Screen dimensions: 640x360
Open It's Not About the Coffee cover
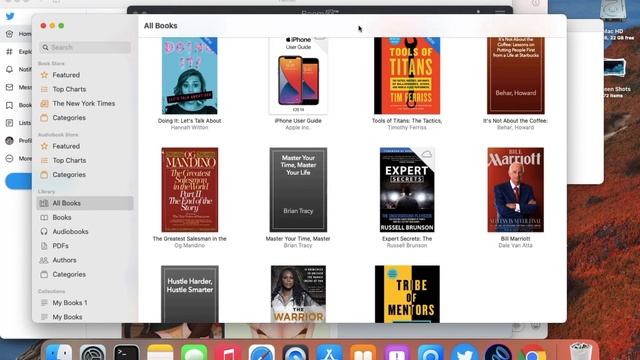pos(516,76)
